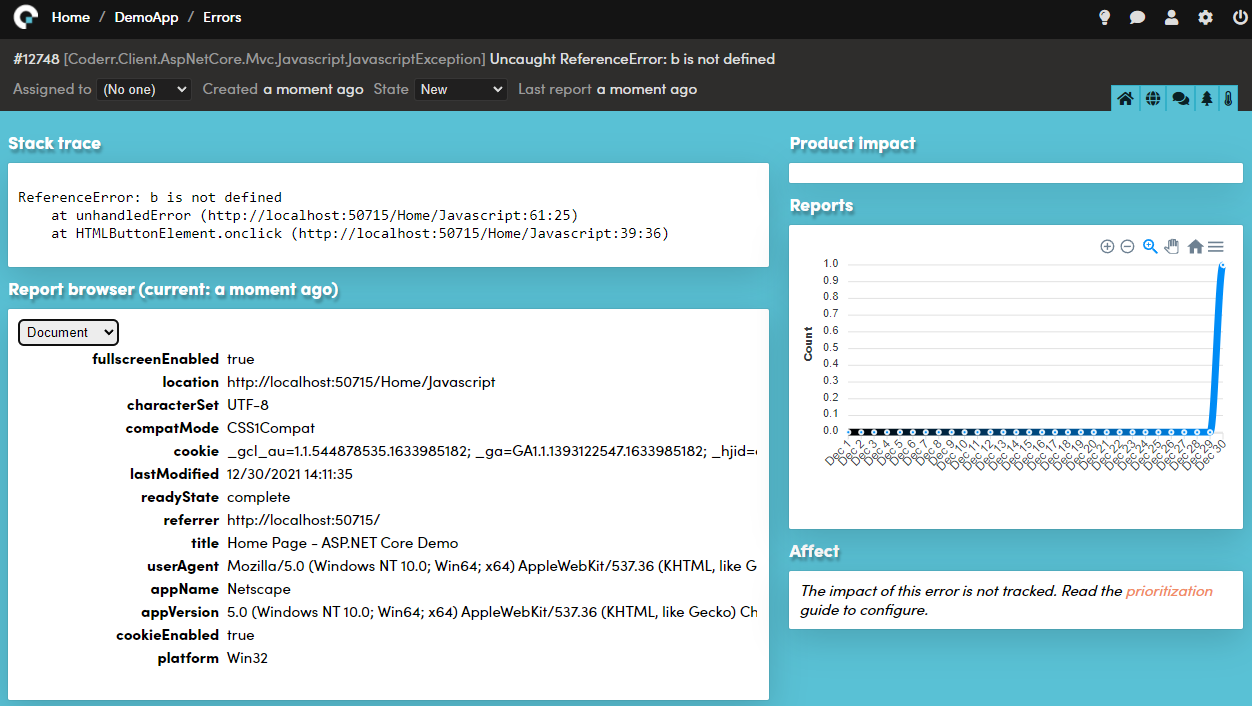Click the referrer value http://localhost:50715/
Screen dimensions: 1252x706
point(304,520)
